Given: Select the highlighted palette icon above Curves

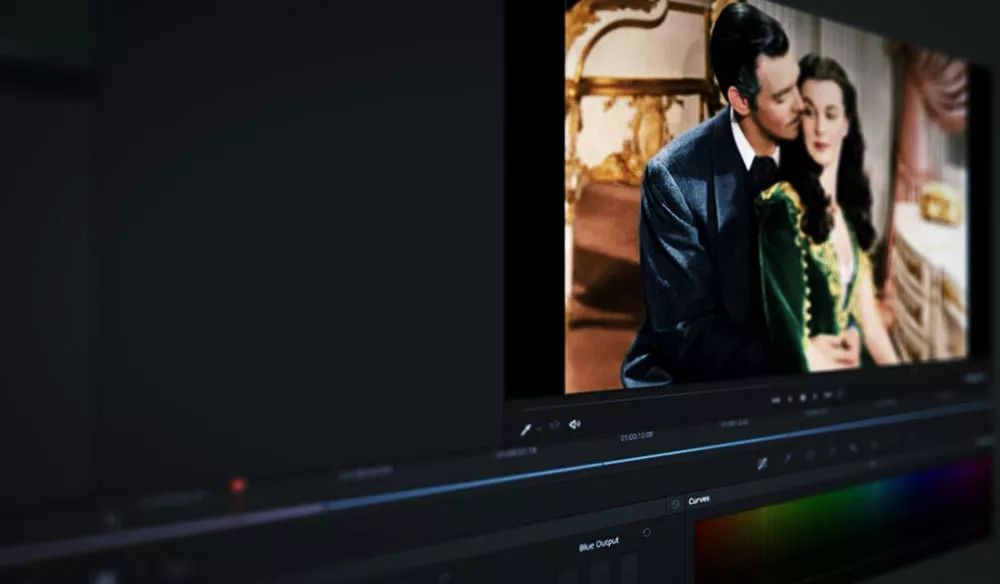Looking at the screenshot, I should [x=762, y=463].
